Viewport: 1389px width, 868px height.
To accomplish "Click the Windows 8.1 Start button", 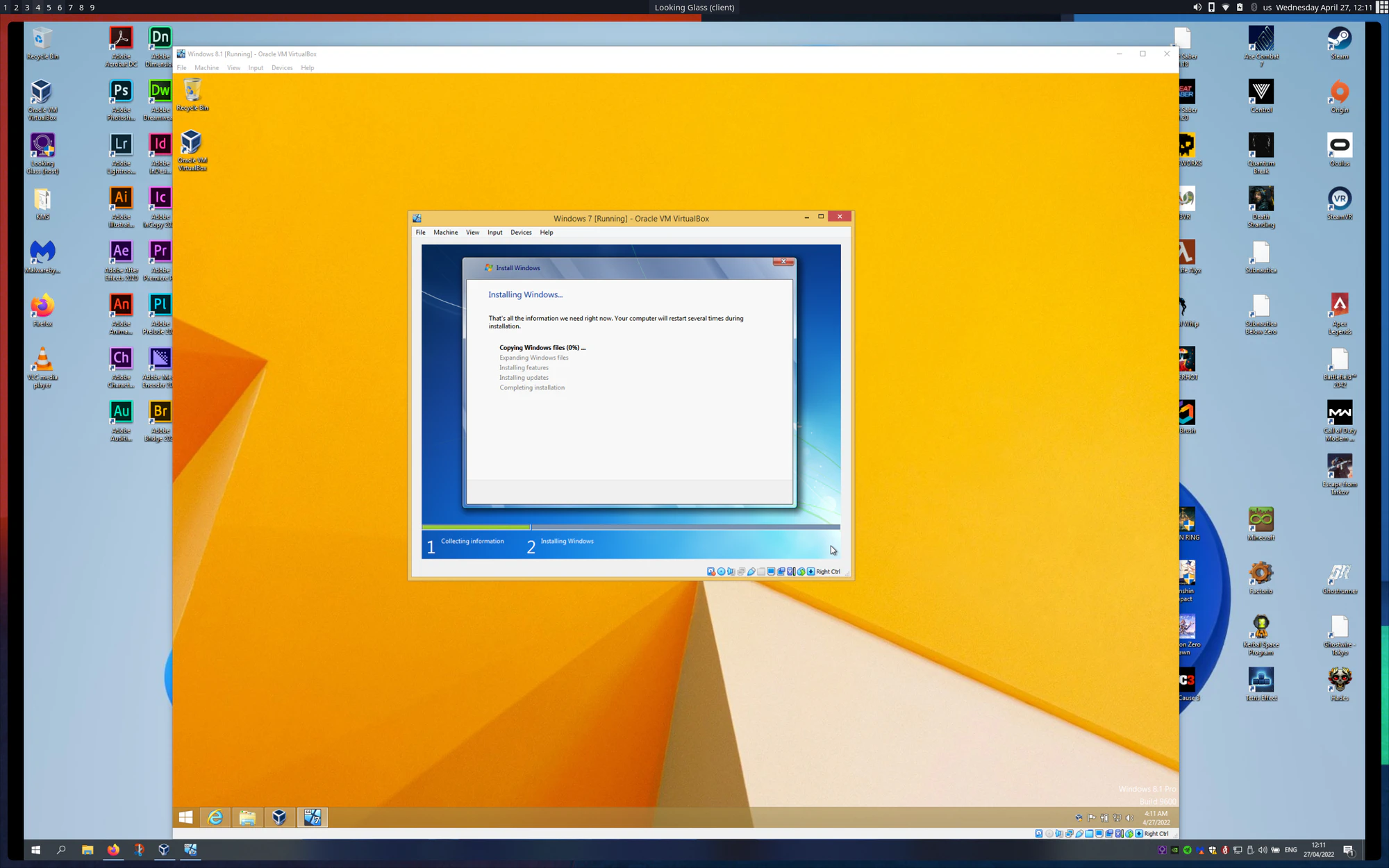I will [185, 817].
